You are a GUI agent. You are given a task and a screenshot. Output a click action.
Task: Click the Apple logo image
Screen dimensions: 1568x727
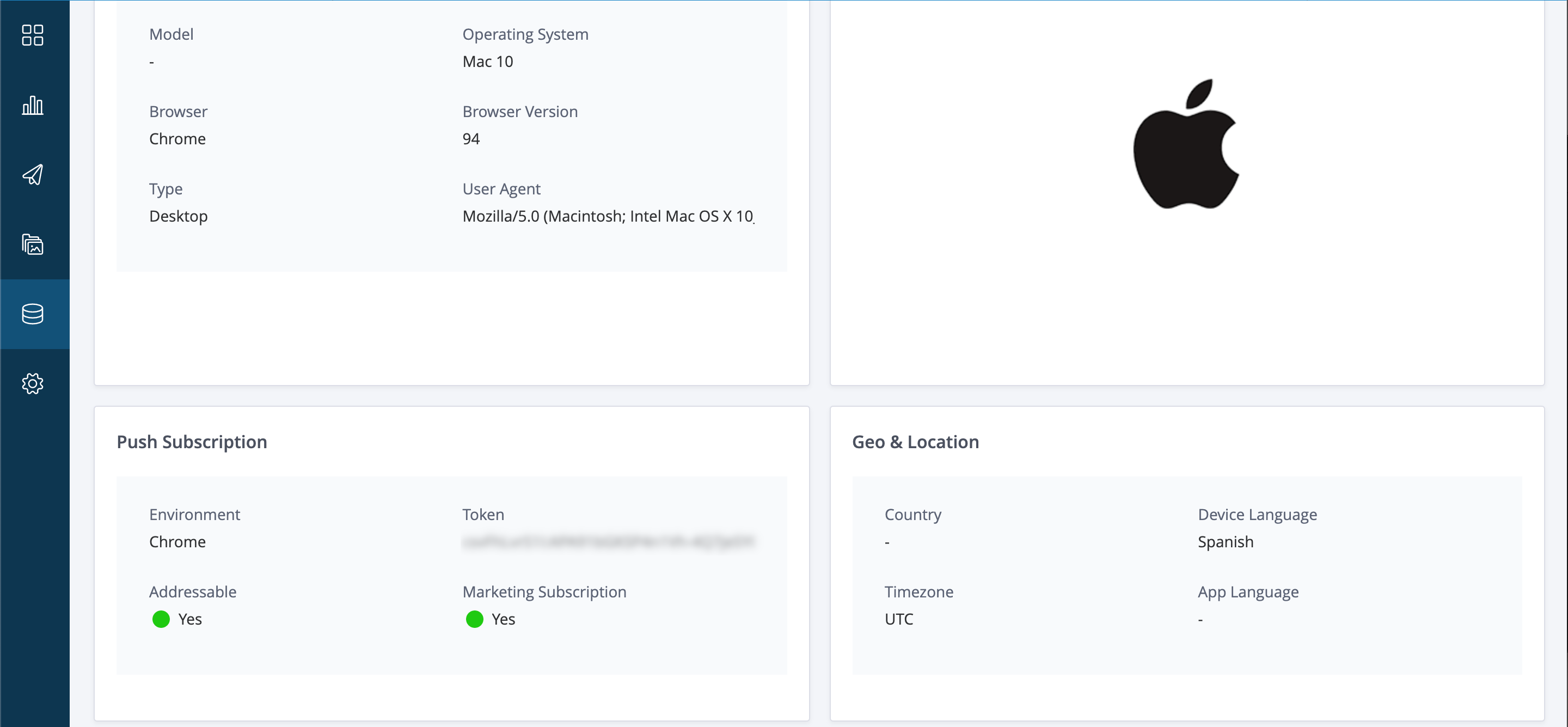tap(1186, 145)
